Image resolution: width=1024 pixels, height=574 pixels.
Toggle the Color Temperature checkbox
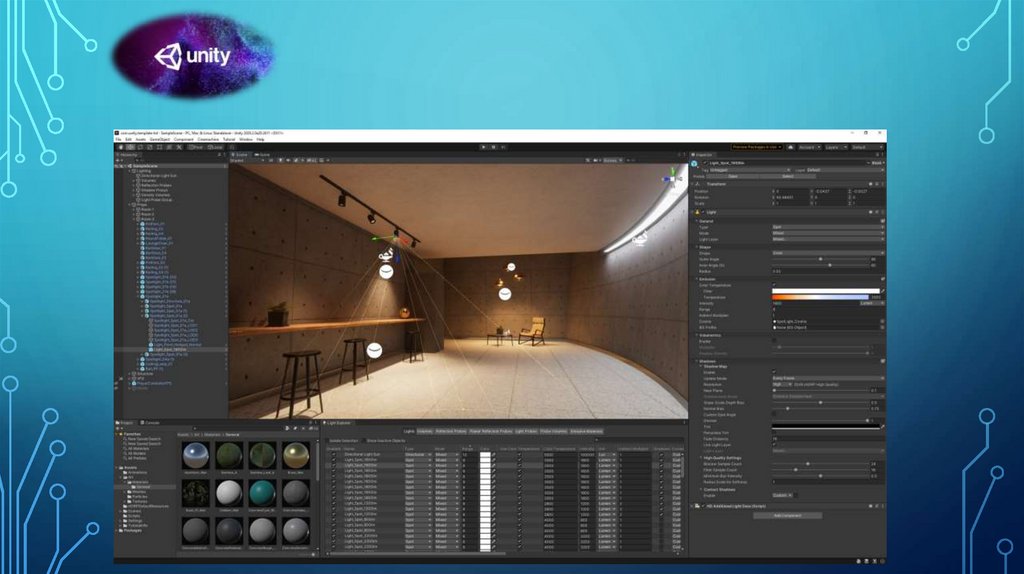(775, 285)
